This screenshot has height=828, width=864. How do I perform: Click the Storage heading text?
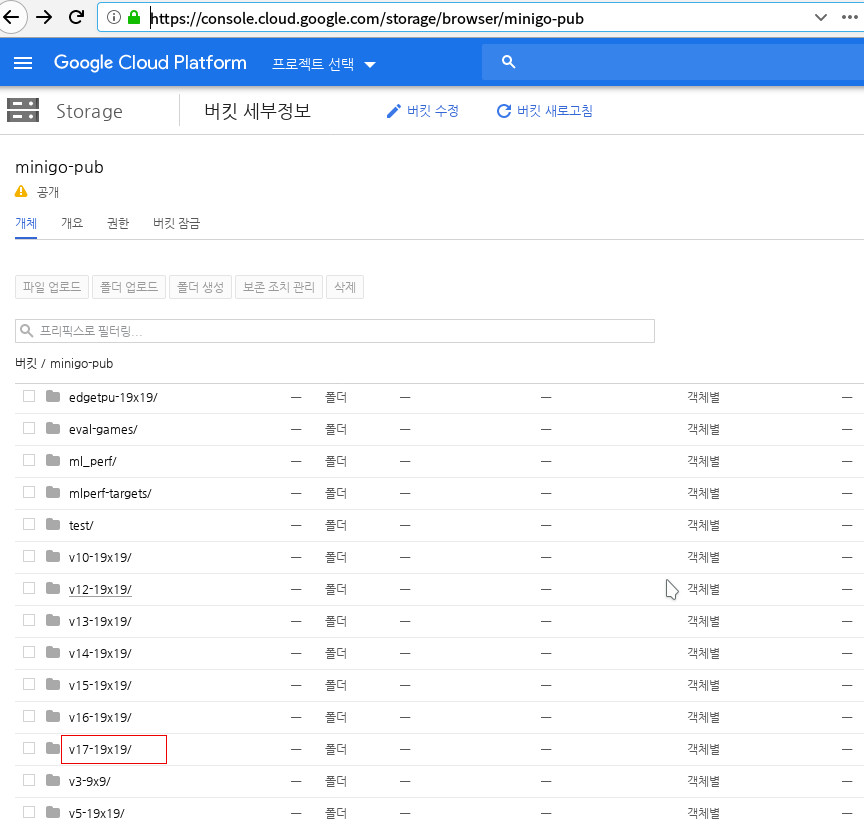[x=89, y=111]
